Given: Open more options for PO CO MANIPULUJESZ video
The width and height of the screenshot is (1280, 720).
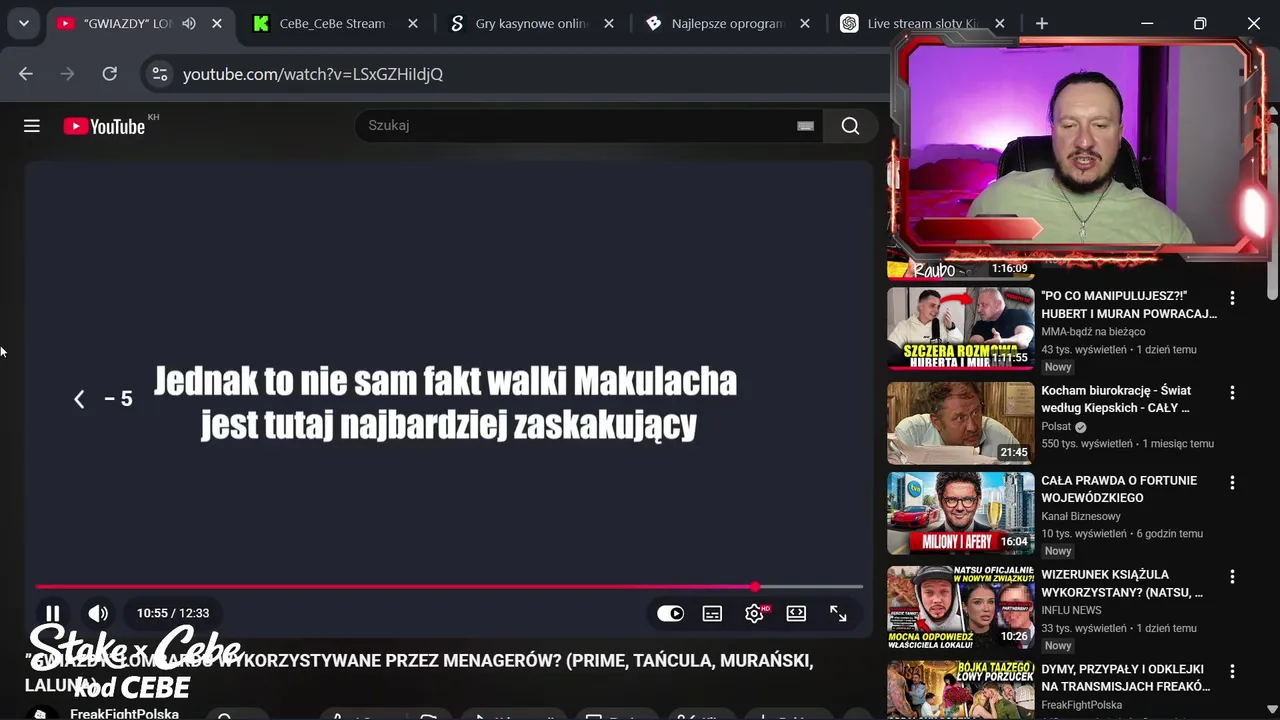Looking at the screenshot, I should pyautogui.click(x=1232, y=298).
